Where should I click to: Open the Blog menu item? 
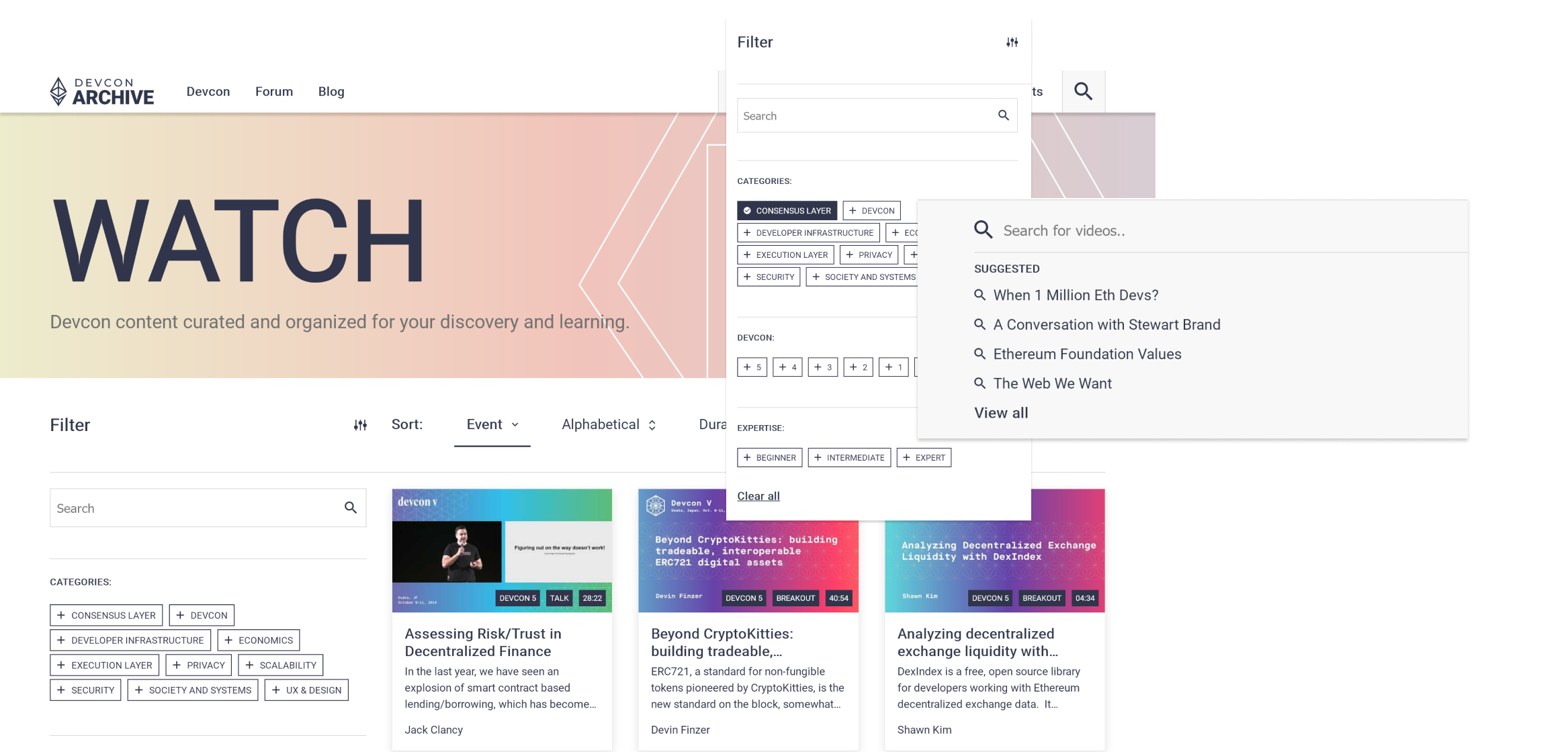point(331,91)
